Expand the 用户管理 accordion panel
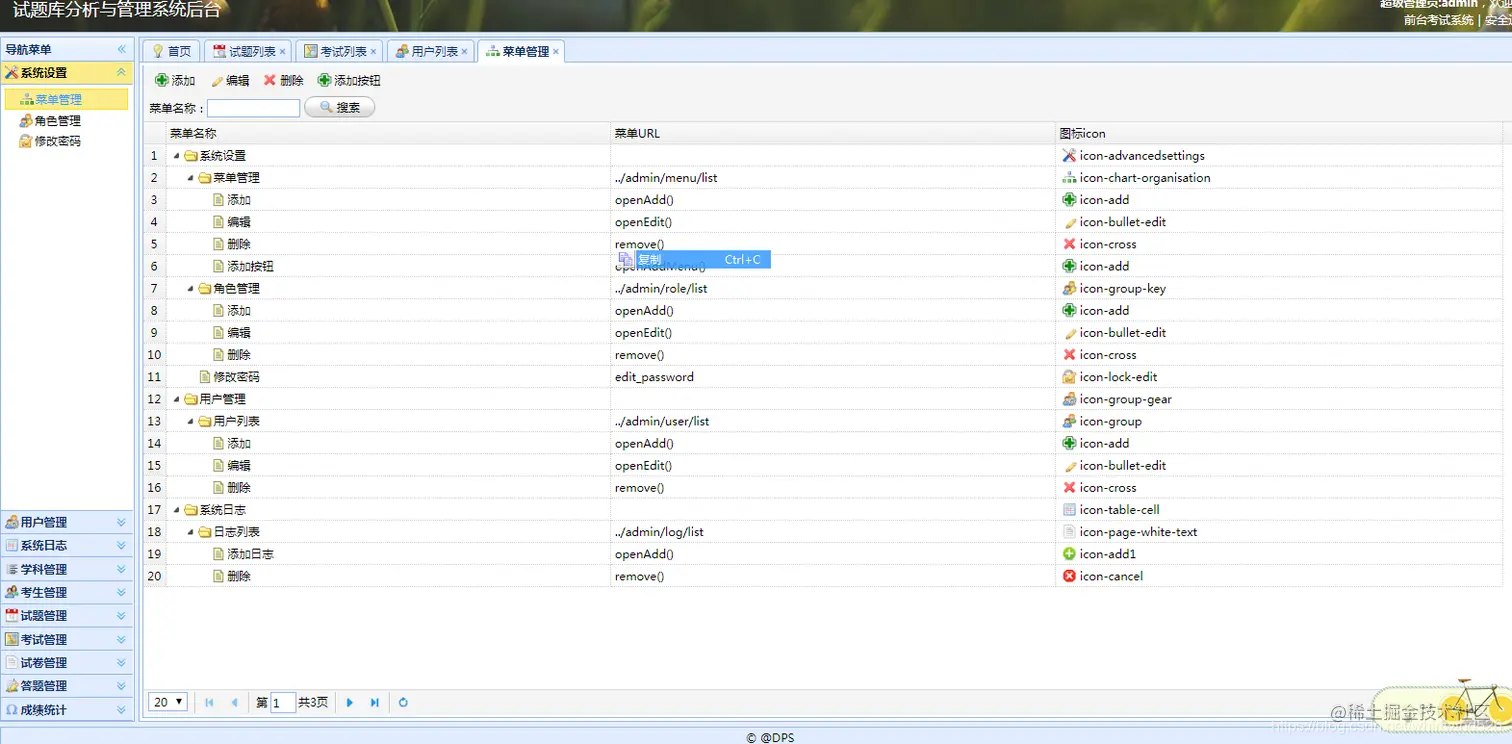 (x=66, y=522)
